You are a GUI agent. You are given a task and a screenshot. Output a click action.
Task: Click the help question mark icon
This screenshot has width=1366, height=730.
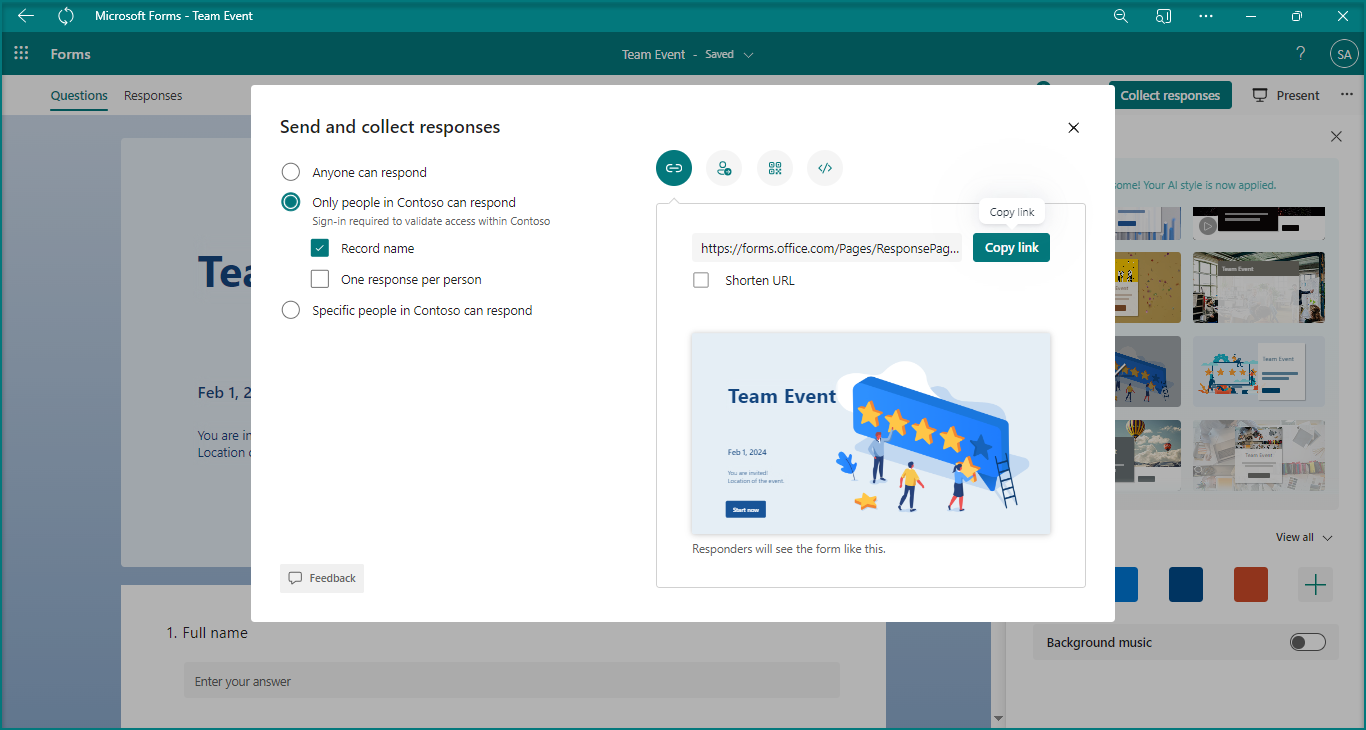(1300, 54)
